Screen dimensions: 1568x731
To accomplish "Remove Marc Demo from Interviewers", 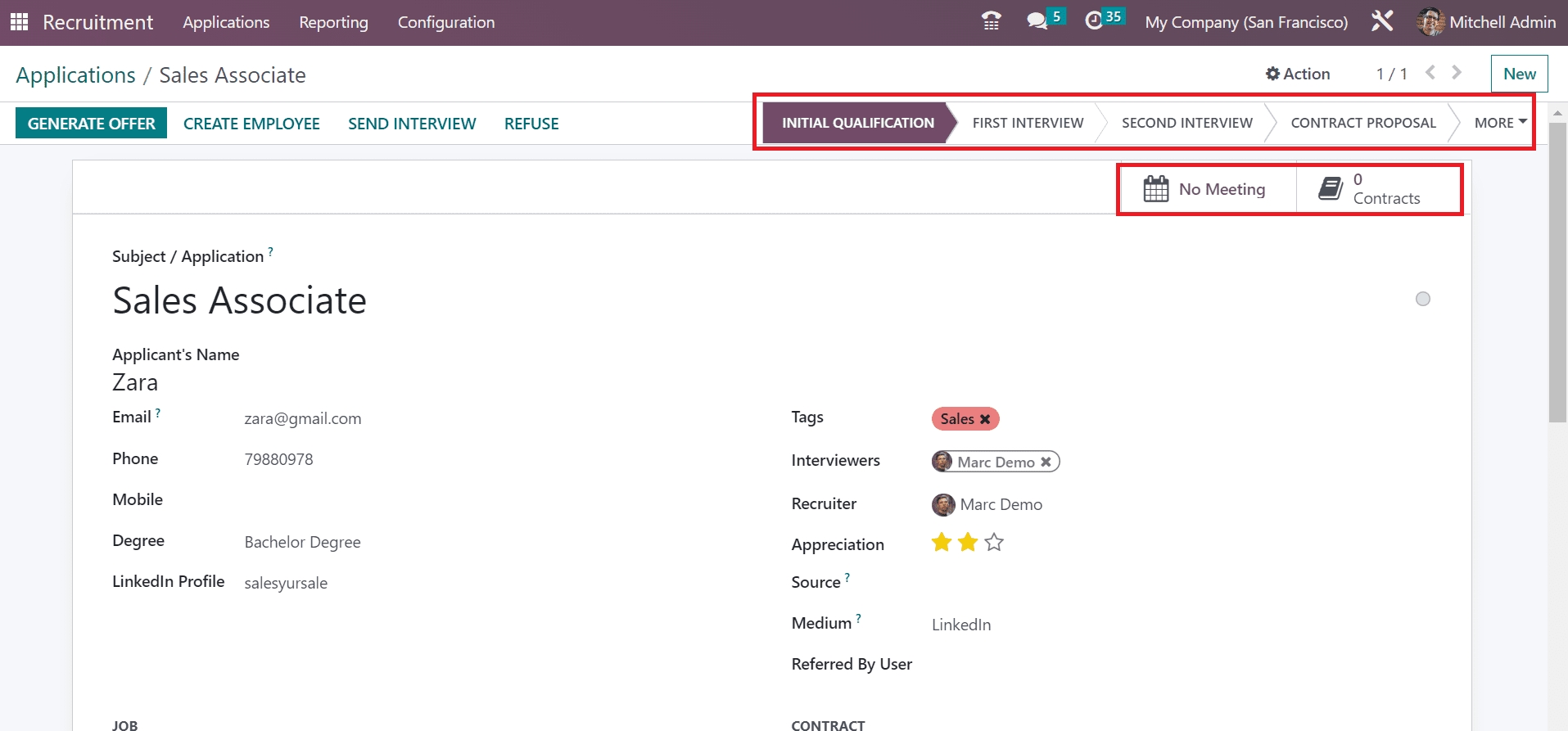I will 1046,463.
